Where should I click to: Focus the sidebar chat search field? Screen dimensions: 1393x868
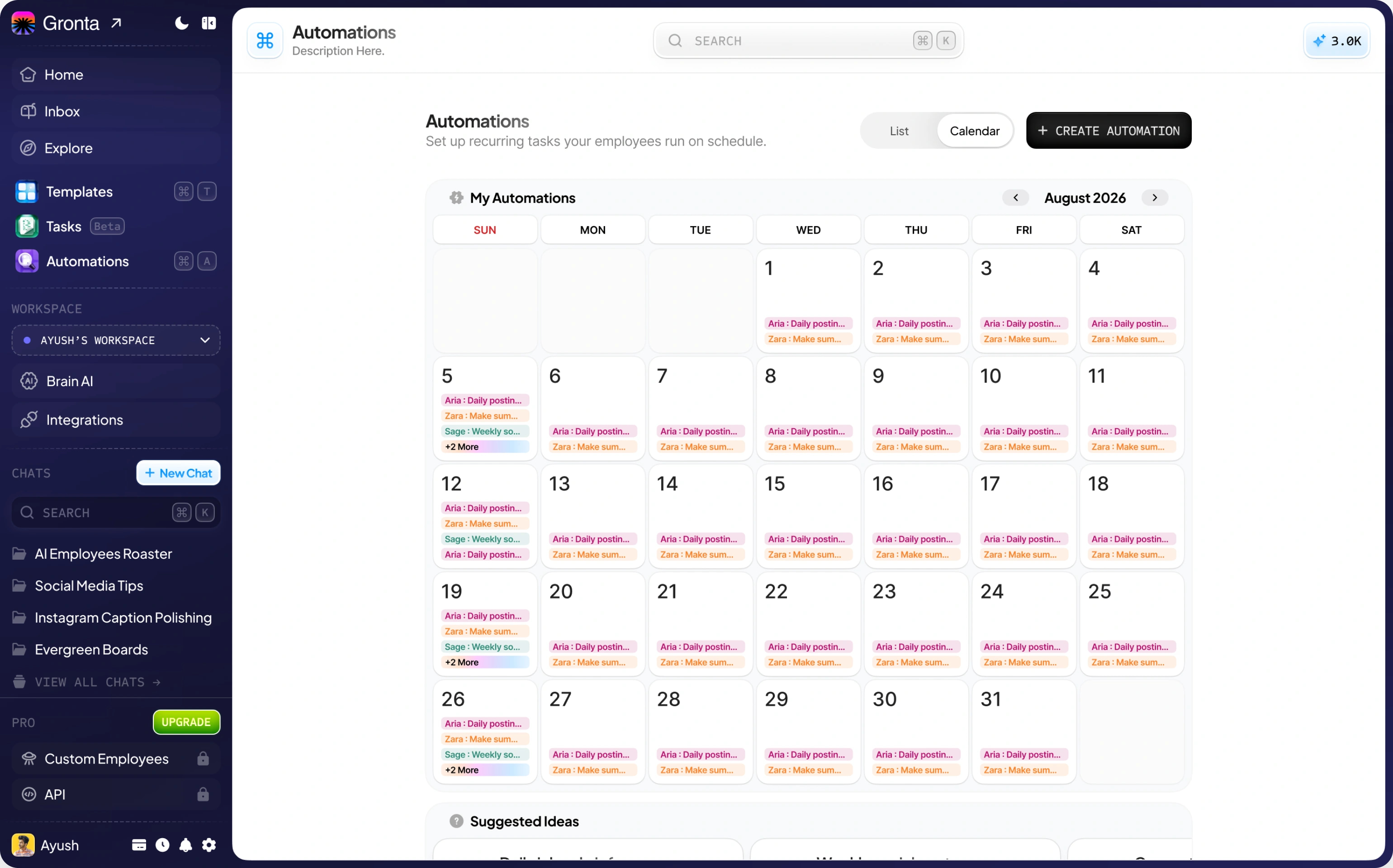click(116, 513)
